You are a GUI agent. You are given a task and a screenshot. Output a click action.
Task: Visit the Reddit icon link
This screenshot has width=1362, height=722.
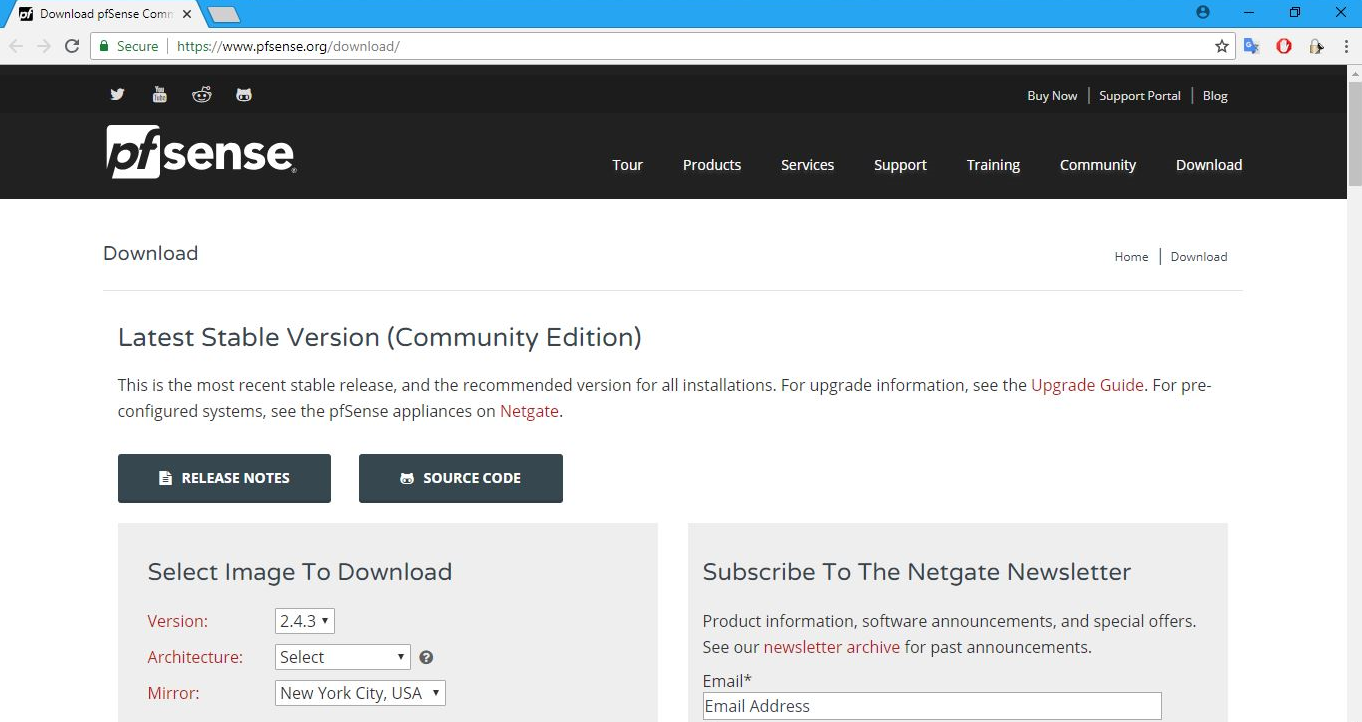click(x=202, y=95)
